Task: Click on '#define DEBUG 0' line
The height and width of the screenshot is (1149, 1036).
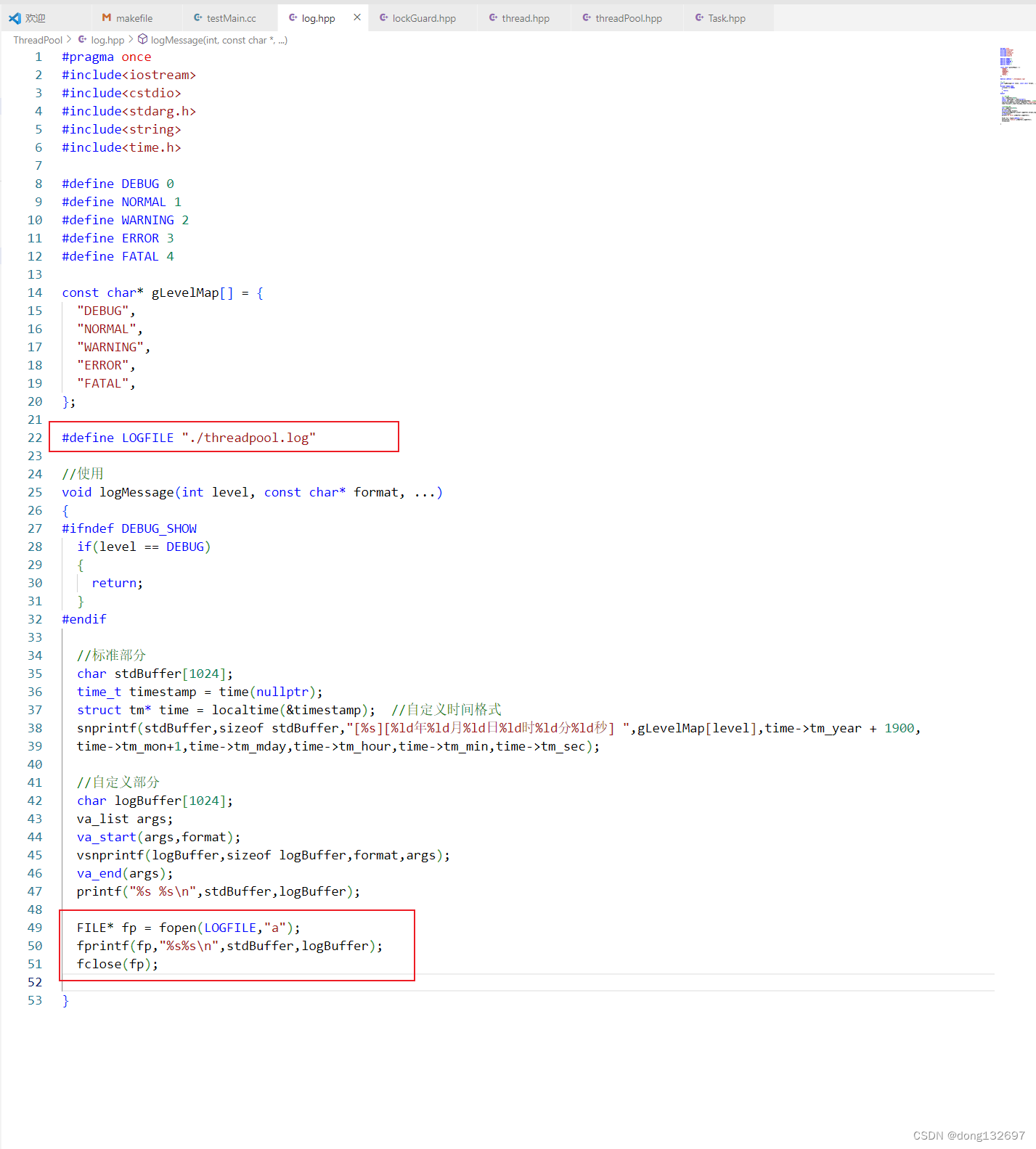Action: [x=118, y=184]
